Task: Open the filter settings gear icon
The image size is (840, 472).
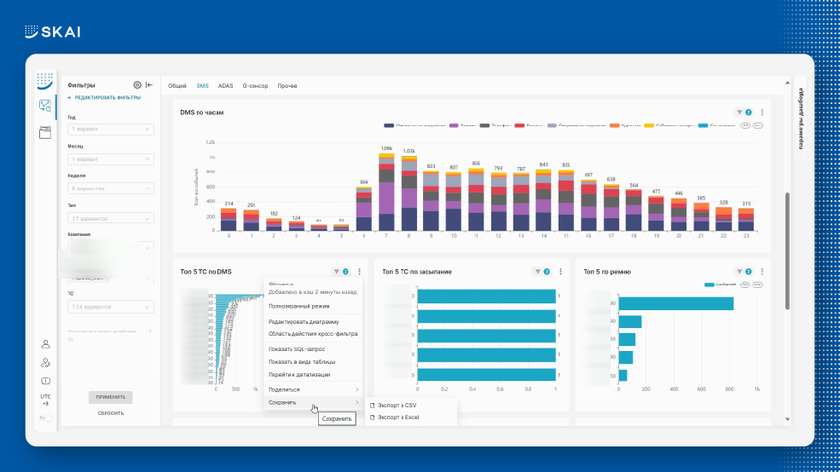Action: 137,86
